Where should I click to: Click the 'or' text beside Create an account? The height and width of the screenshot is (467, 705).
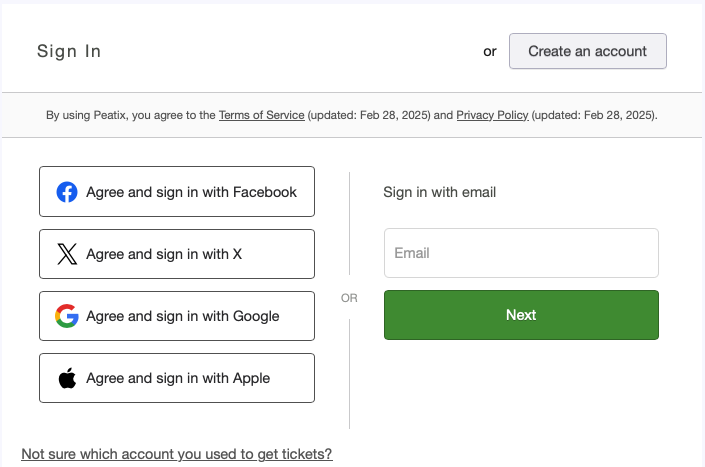tap(490, 51)
